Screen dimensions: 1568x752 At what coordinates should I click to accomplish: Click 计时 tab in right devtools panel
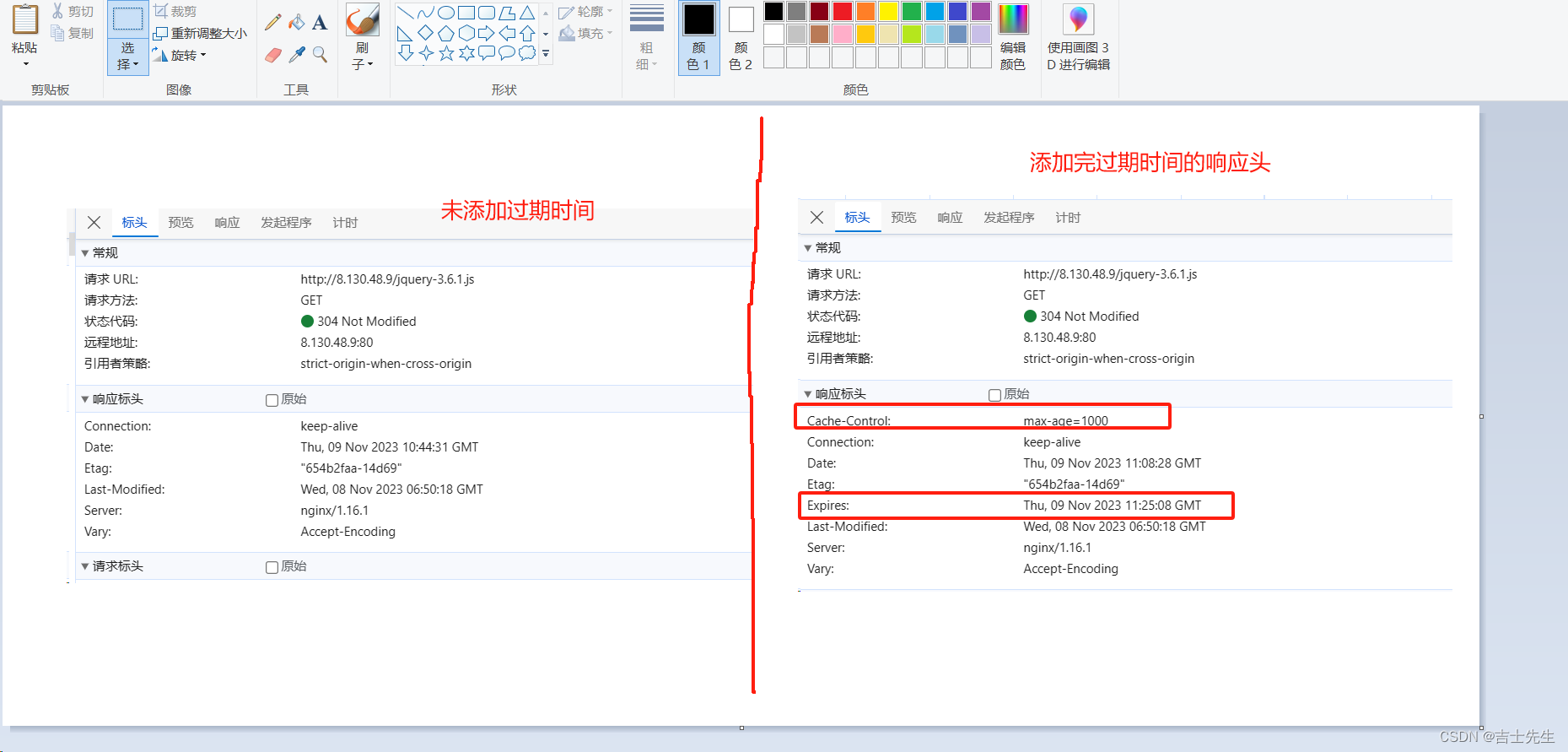coord(1068,218)
